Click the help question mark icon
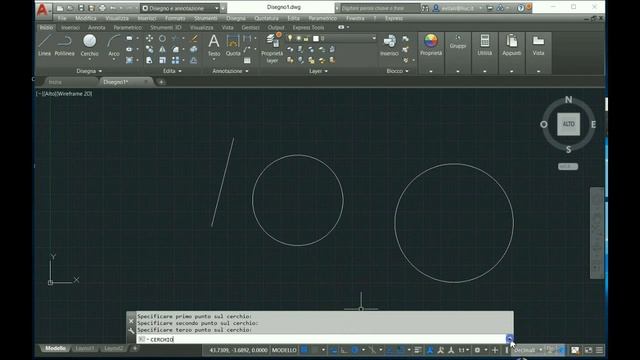Screen dimensions: 640x360 coord(520,8)
